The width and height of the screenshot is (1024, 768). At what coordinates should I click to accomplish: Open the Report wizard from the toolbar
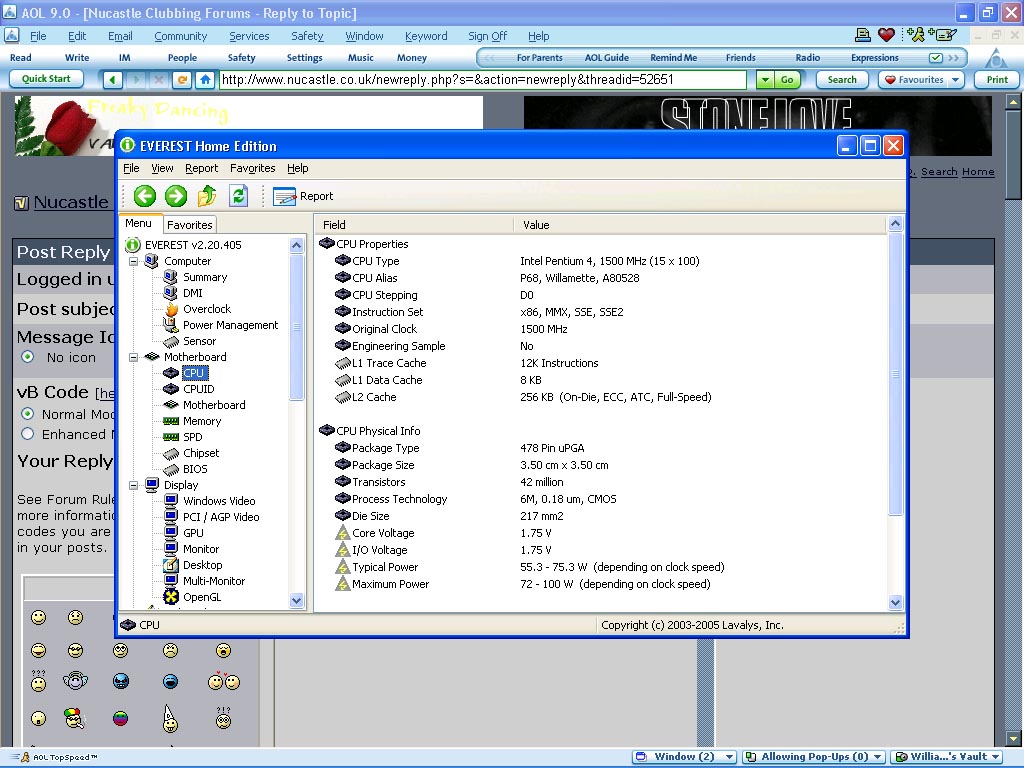[303, 196]
